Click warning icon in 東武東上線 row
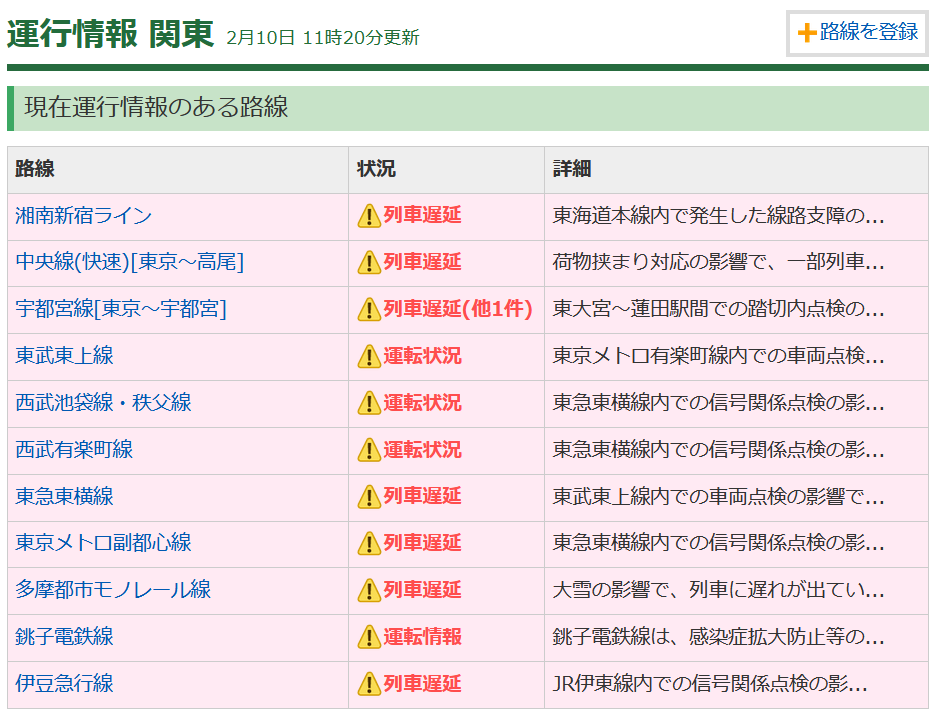Screen dimensions: 940x724 pyautogui.click(x=369, y=357)
